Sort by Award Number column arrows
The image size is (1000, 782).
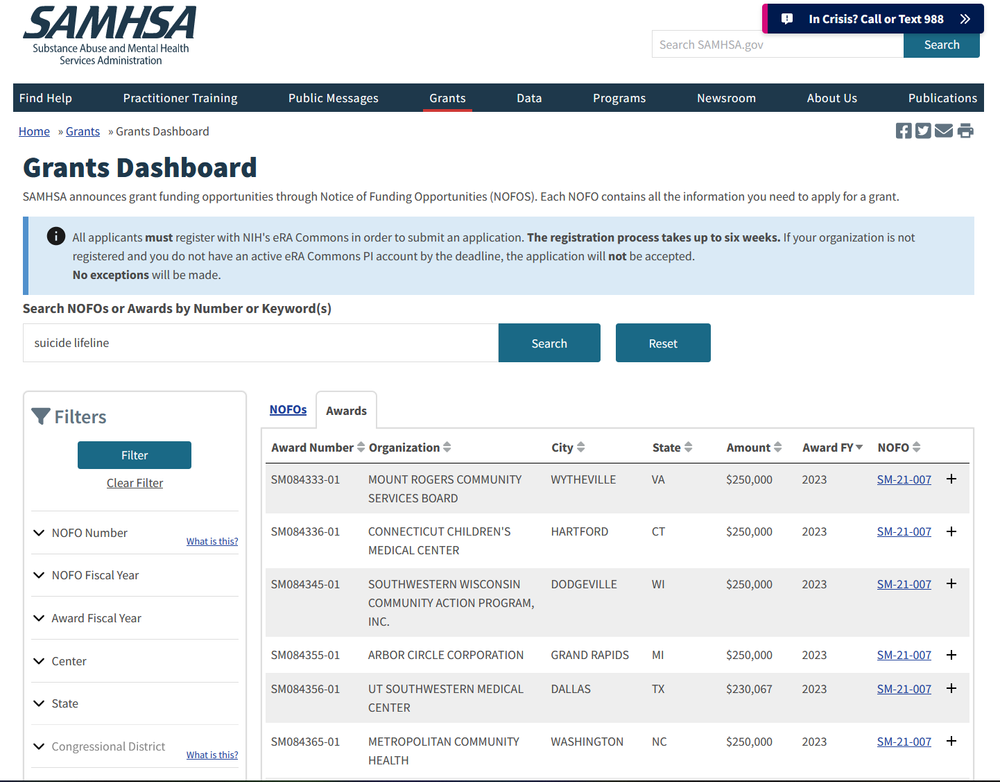point(361,447)
